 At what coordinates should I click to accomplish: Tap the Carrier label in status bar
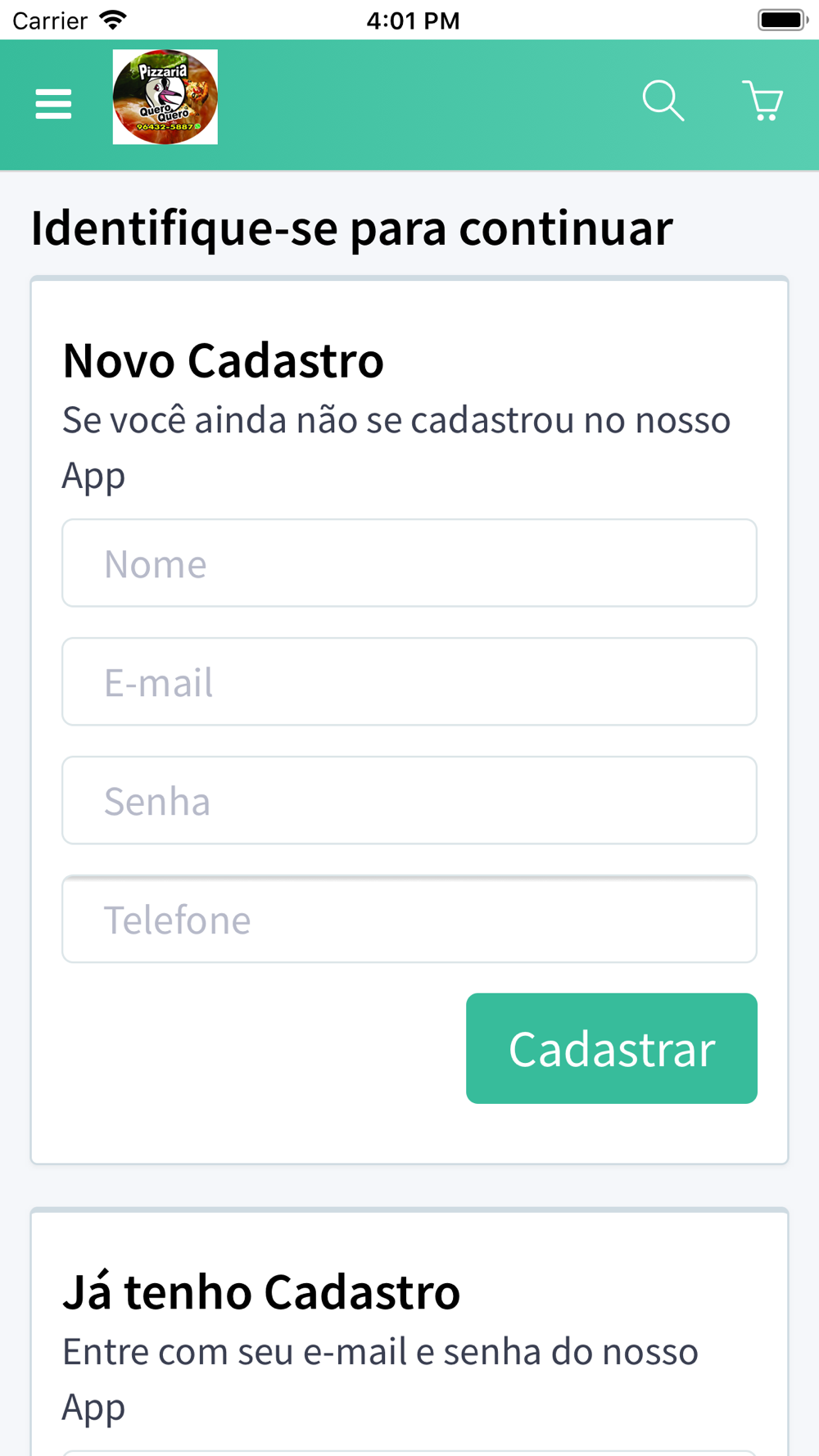point(50,20)
